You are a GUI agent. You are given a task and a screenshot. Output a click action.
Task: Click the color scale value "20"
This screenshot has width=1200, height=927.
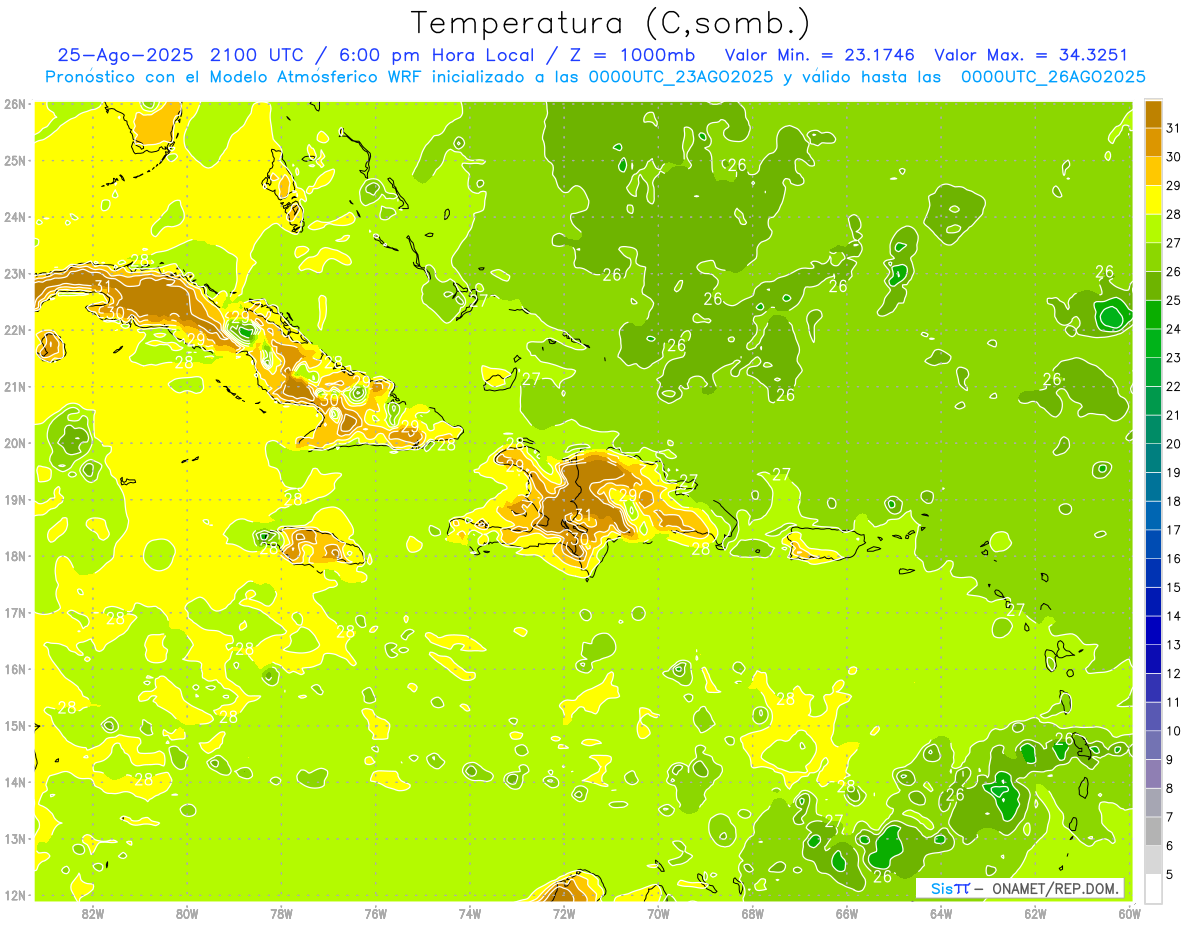(1175, 444)
